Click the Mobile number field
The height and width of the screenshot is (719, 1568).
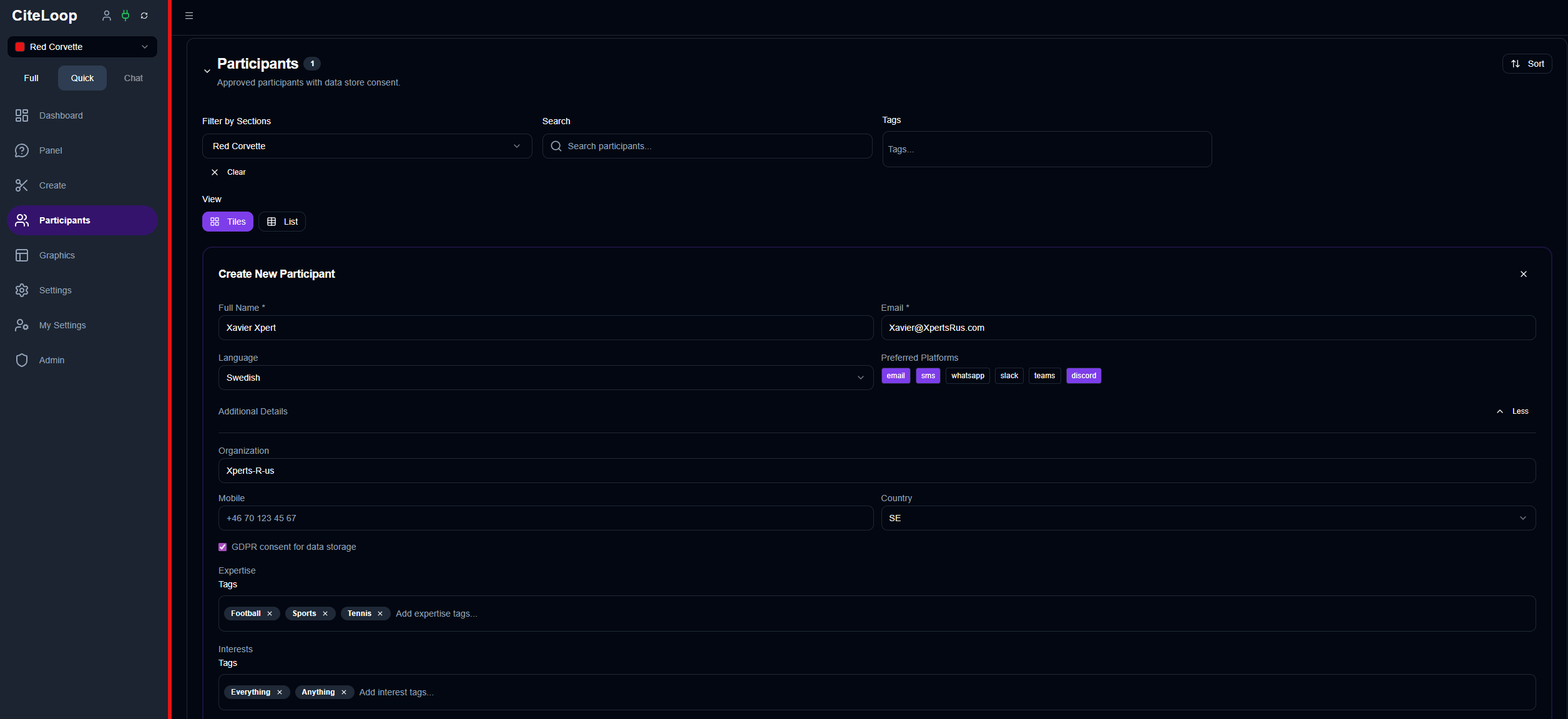pos(546,518)
